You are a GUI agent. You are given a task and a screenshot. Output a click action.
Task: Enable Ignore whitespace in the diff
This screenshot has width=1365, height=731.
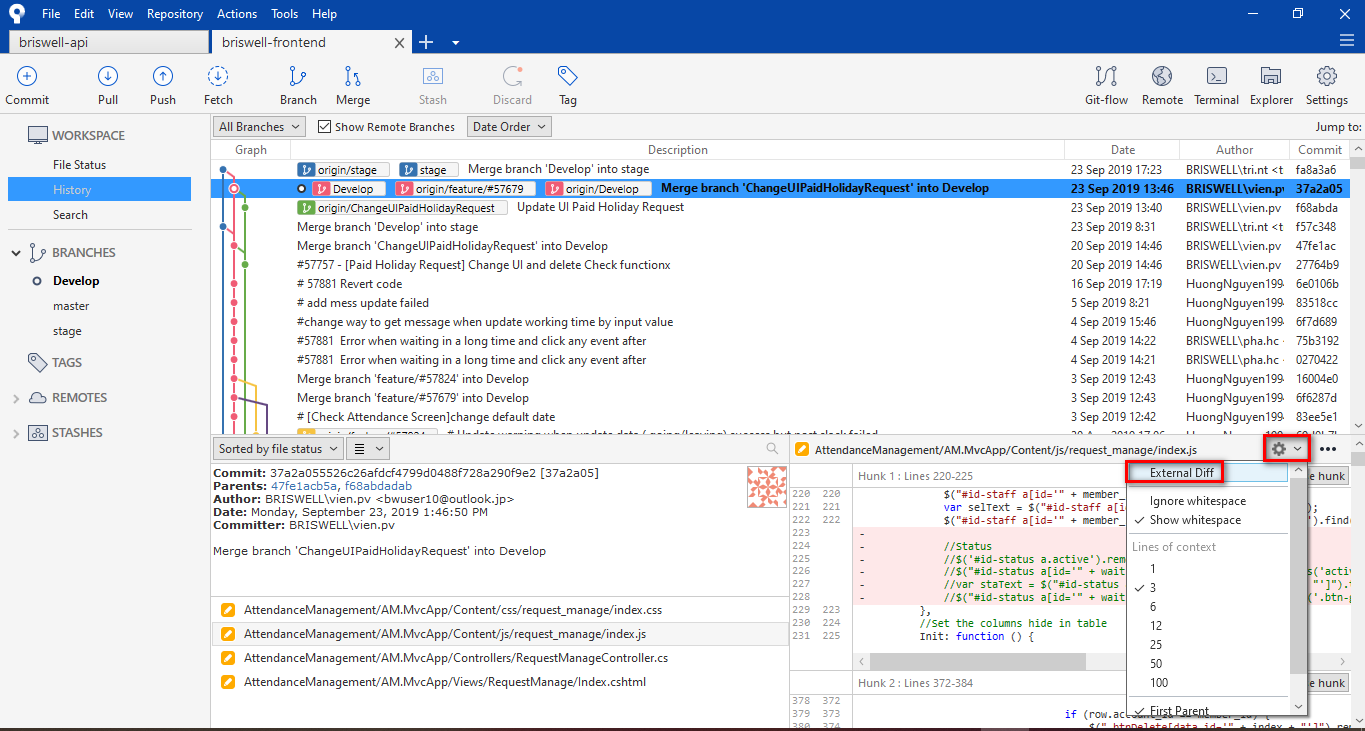(x=1199, y=500)
